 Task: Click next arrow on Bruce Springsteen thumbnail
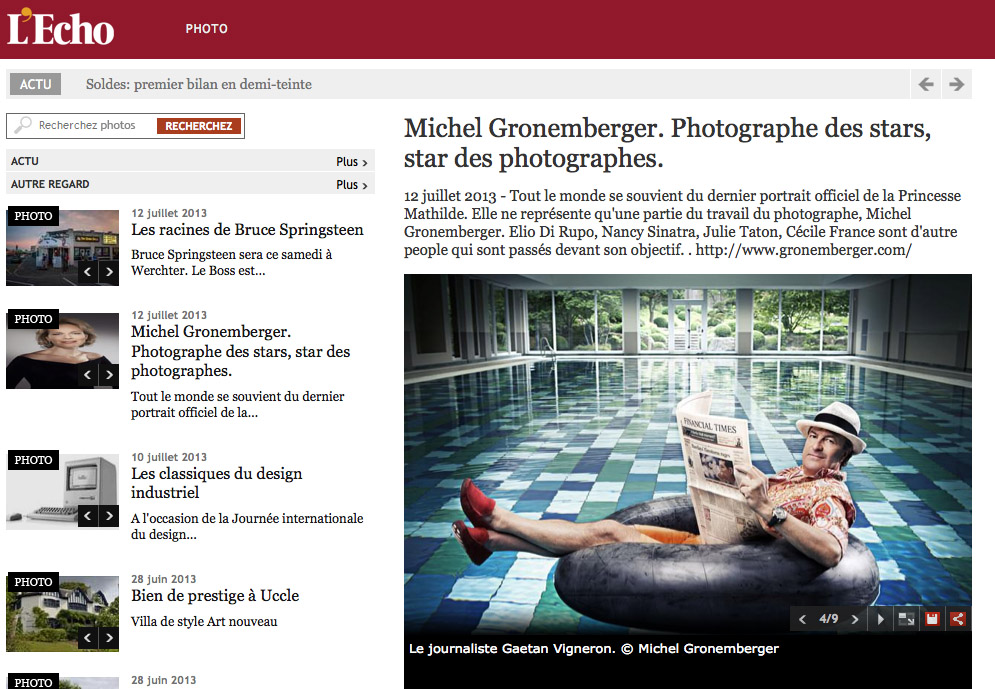tap(109, 272)
